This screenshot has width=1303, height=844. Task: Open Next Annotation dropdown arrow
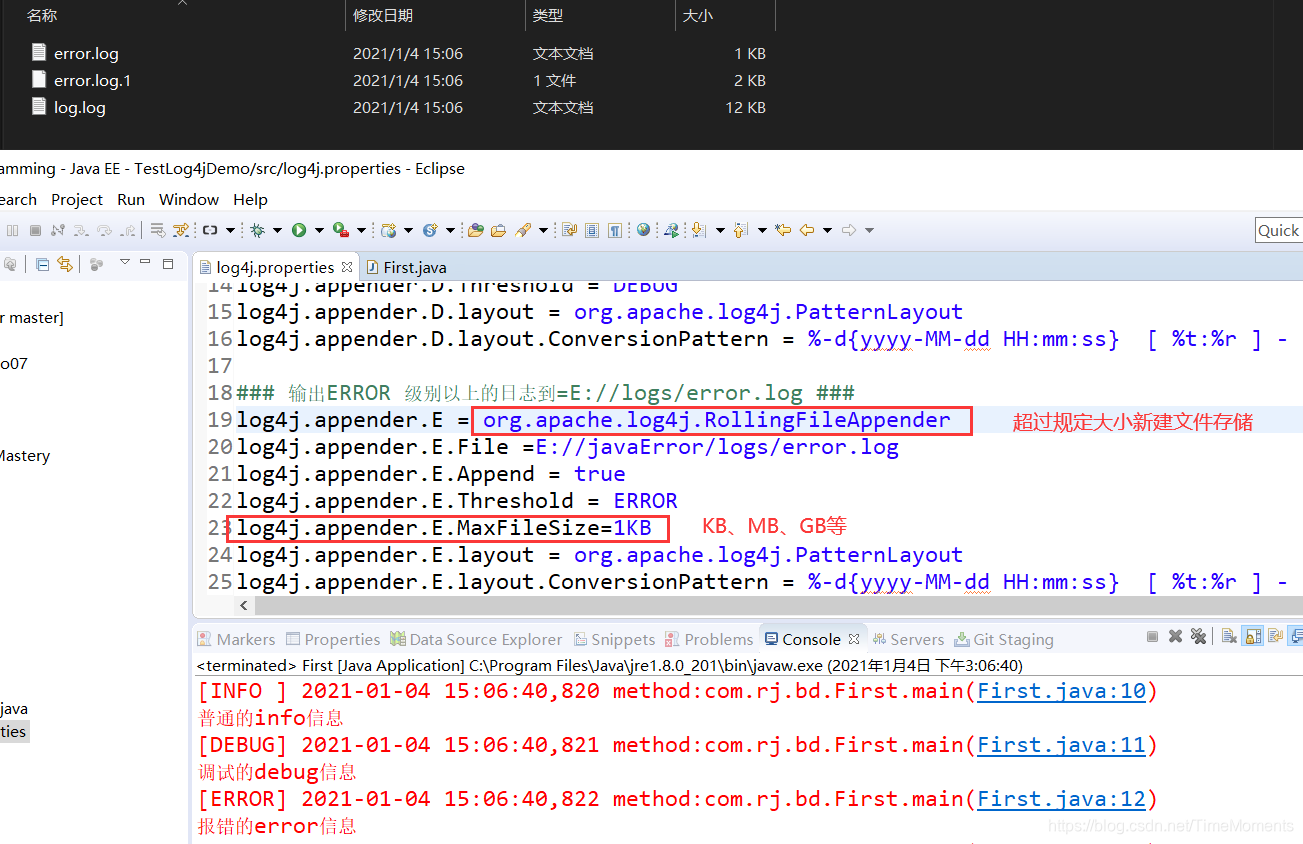(720, 230)
